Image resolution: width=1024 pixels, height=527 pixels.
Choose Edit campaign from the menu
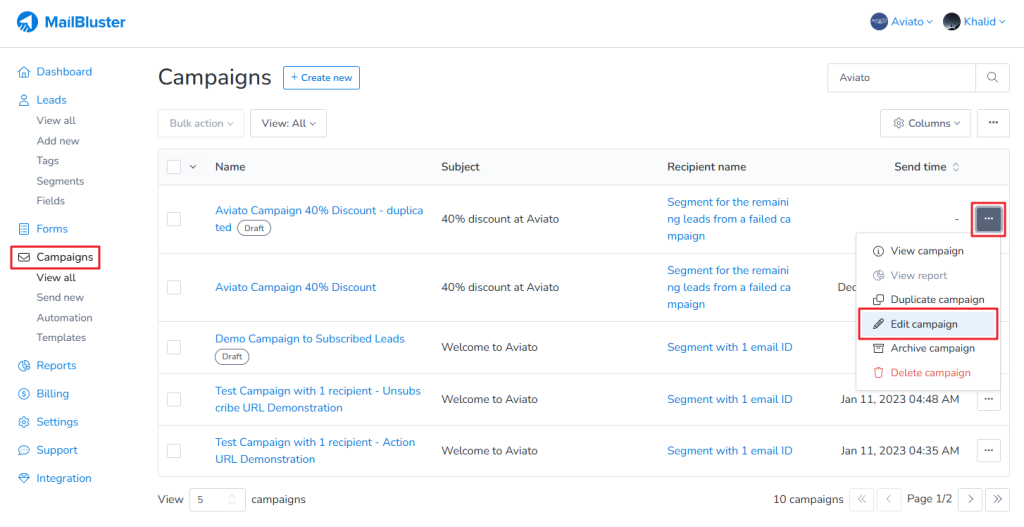tap(924, 324)
